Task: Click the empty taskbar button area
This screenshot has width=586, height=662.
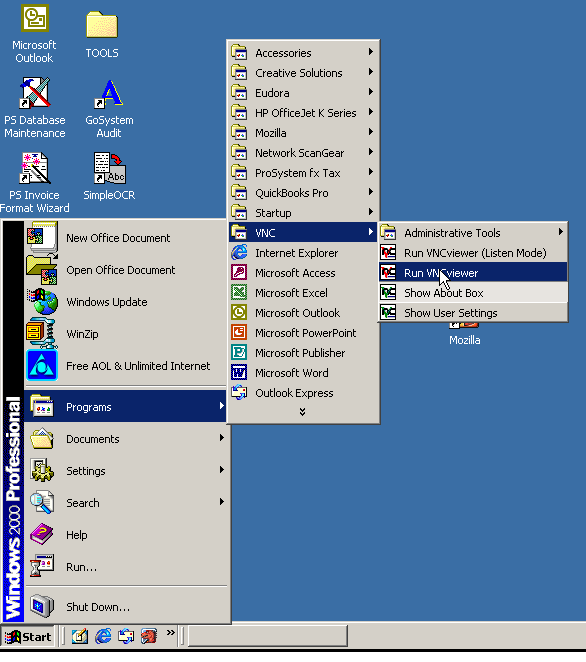Action: pyautogui.click(x=268, y=636)
